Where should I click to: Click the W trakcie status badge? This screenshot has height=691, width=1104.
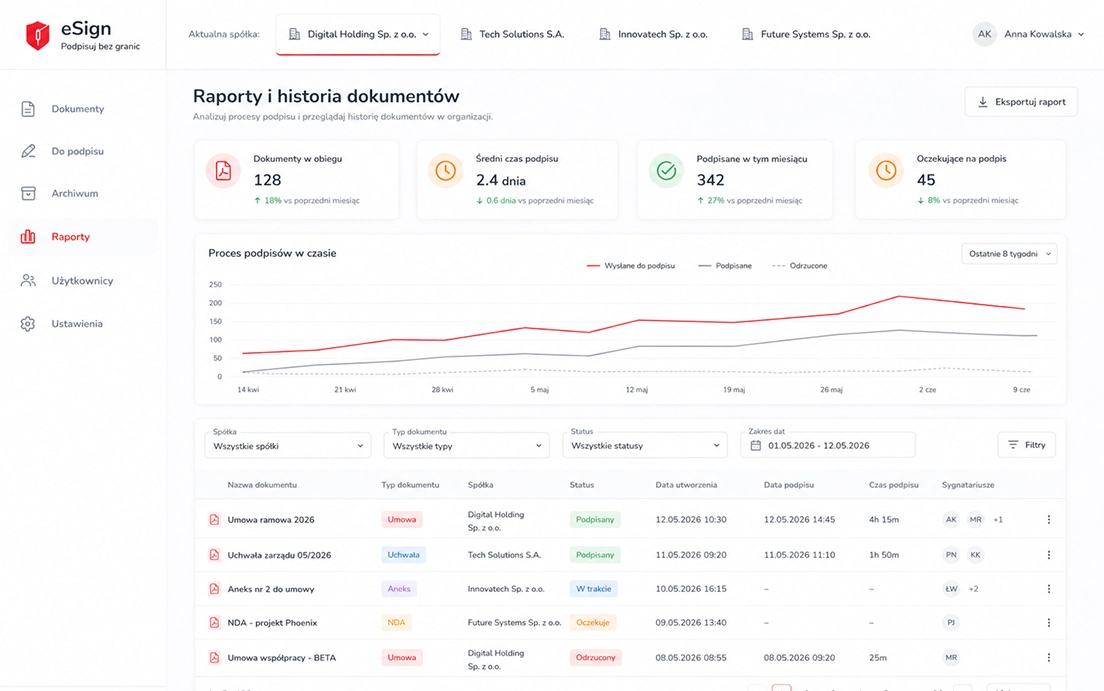click(594, 589)
